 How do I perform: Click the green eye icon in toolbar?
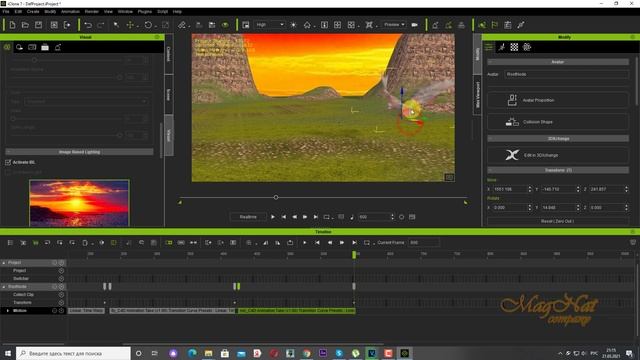click(225, 25)
